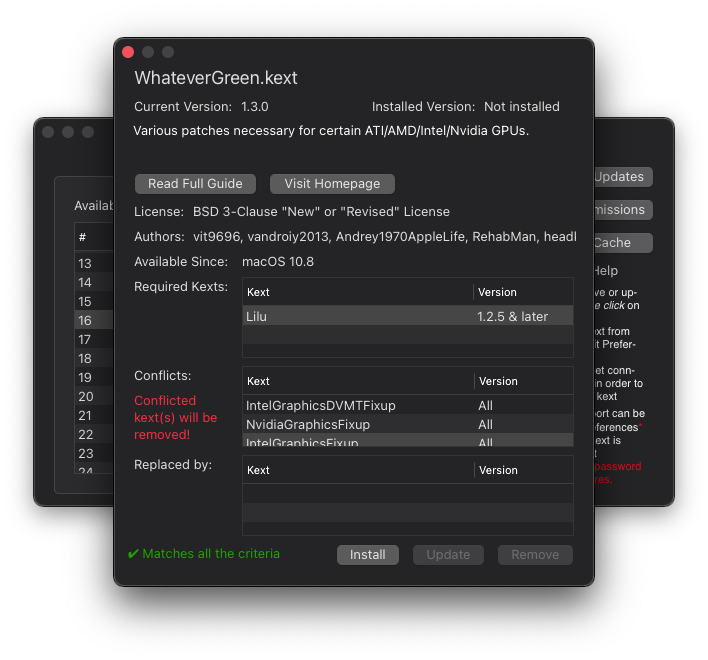Select row 17 in the background window list

coord(94,339)
